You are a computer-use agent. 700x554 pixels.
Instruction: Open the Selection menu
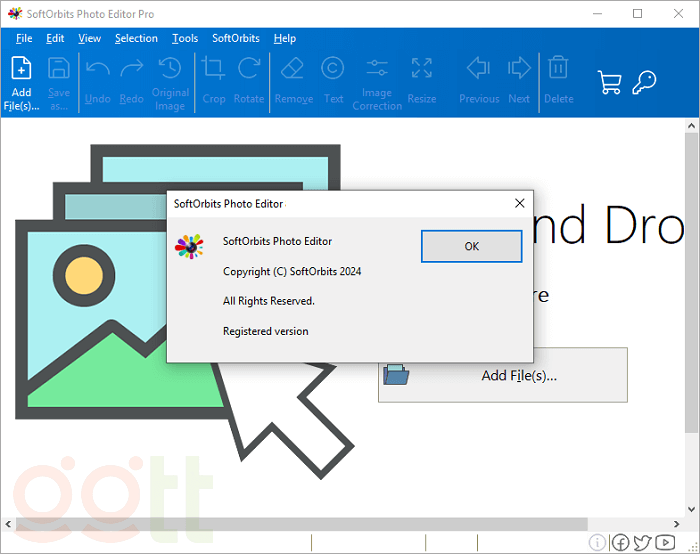[x=136, y=38]
